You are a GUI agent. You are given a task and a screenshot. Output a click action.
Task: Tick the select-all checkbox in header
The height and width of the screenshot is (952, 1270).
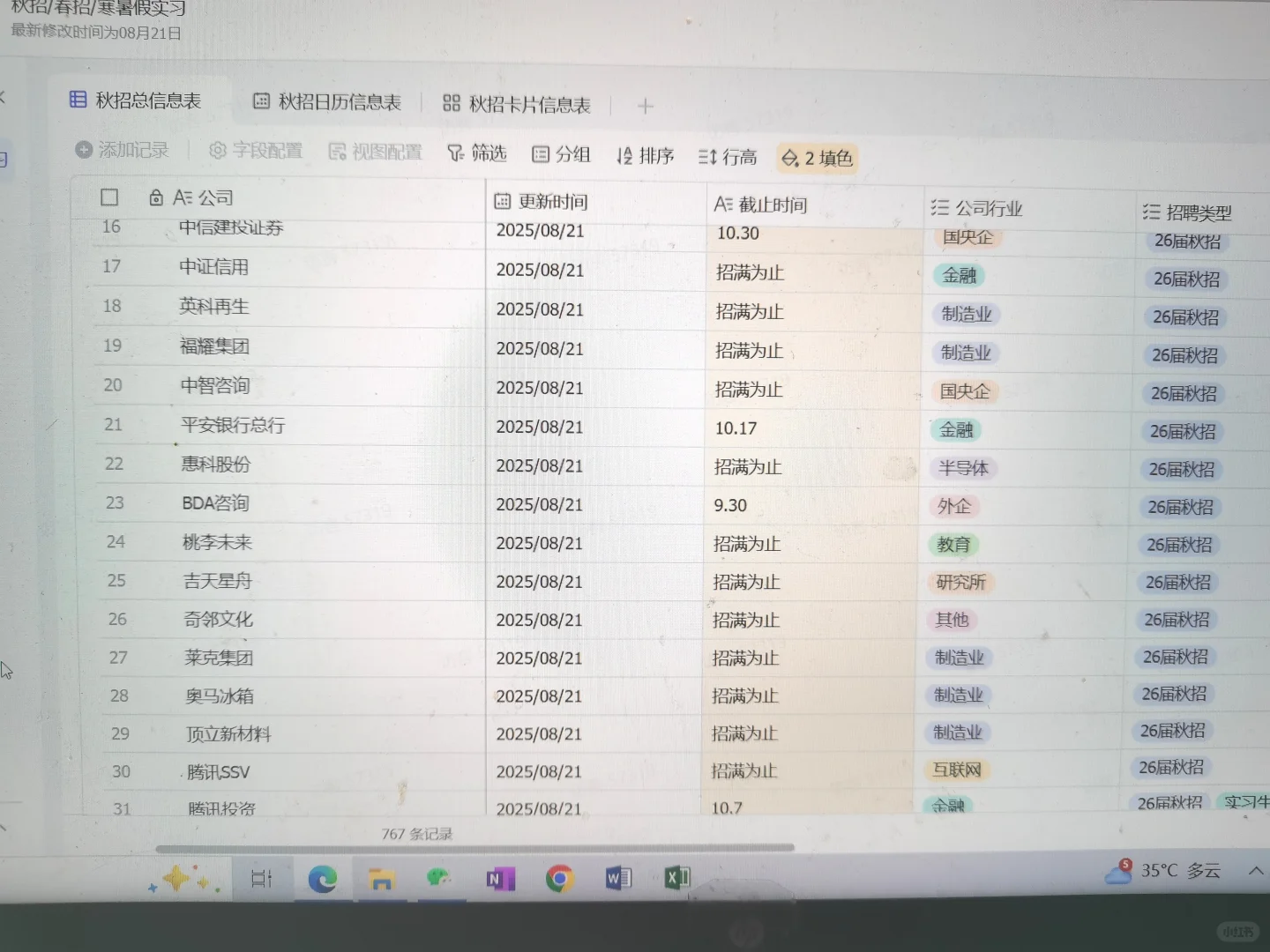coord(109,197)
